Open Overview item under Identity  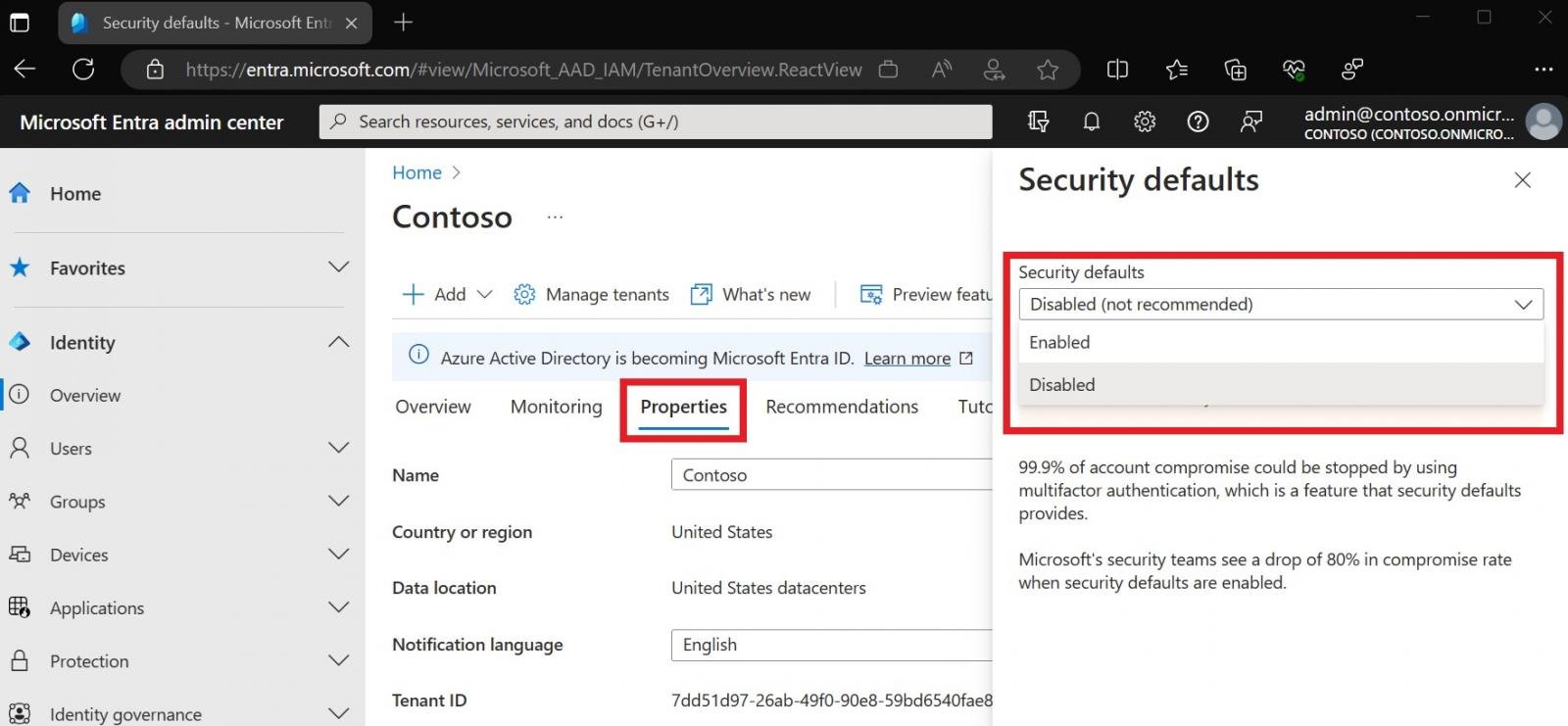(85, 395)
